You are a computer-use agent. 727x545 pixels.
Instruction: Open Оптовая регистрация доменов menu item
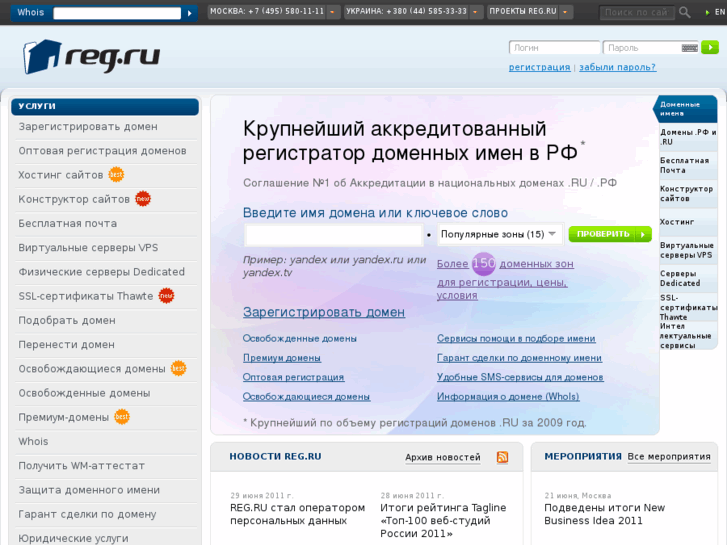click(x=102, y=151)
